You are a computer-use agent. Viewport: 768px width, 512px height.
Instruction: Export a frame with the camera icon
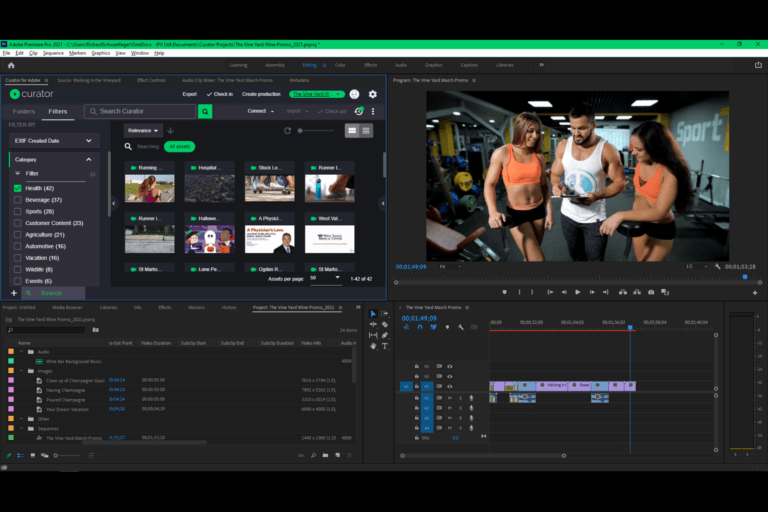[651, 292]
